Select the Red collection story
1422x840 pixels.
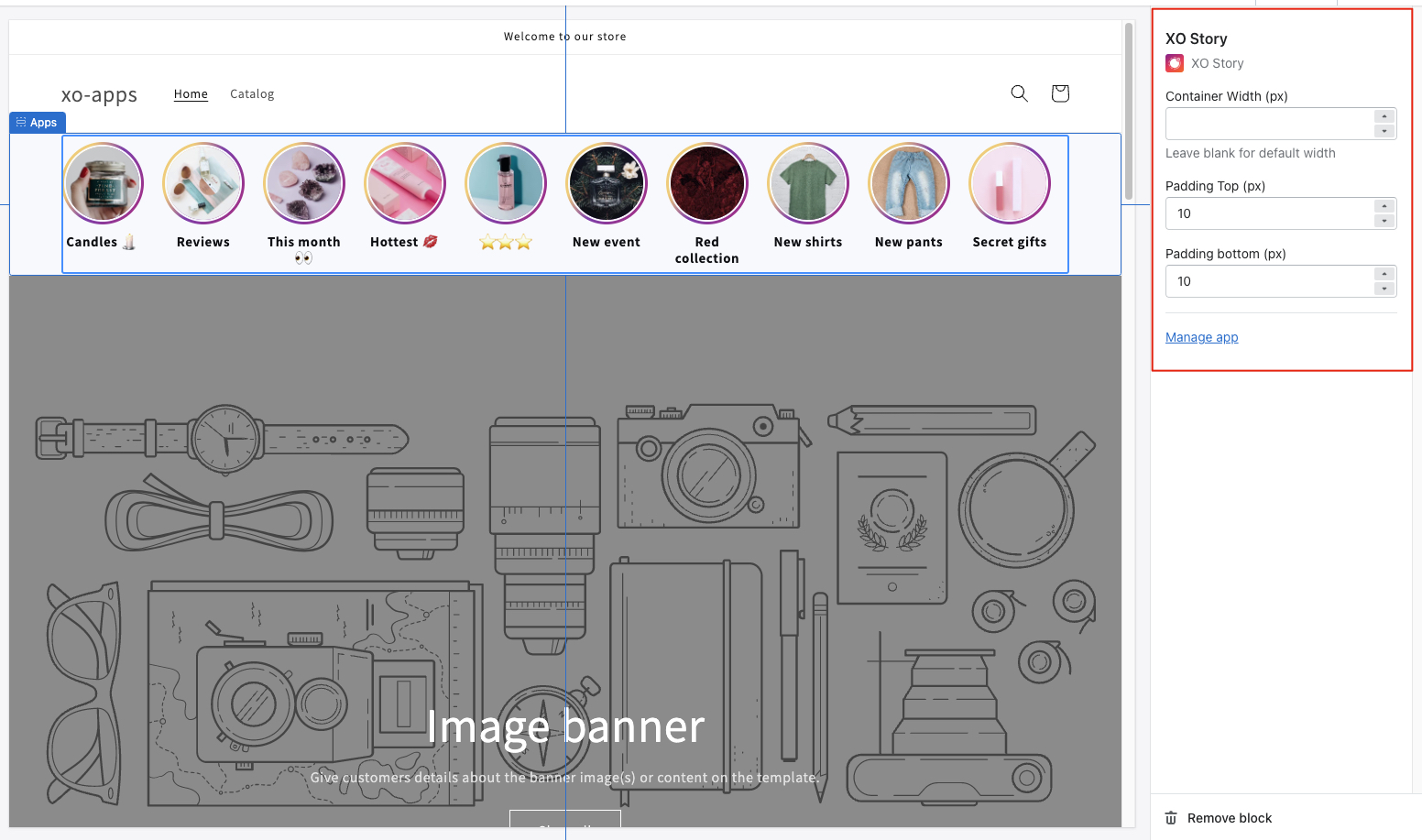(707, 183)
